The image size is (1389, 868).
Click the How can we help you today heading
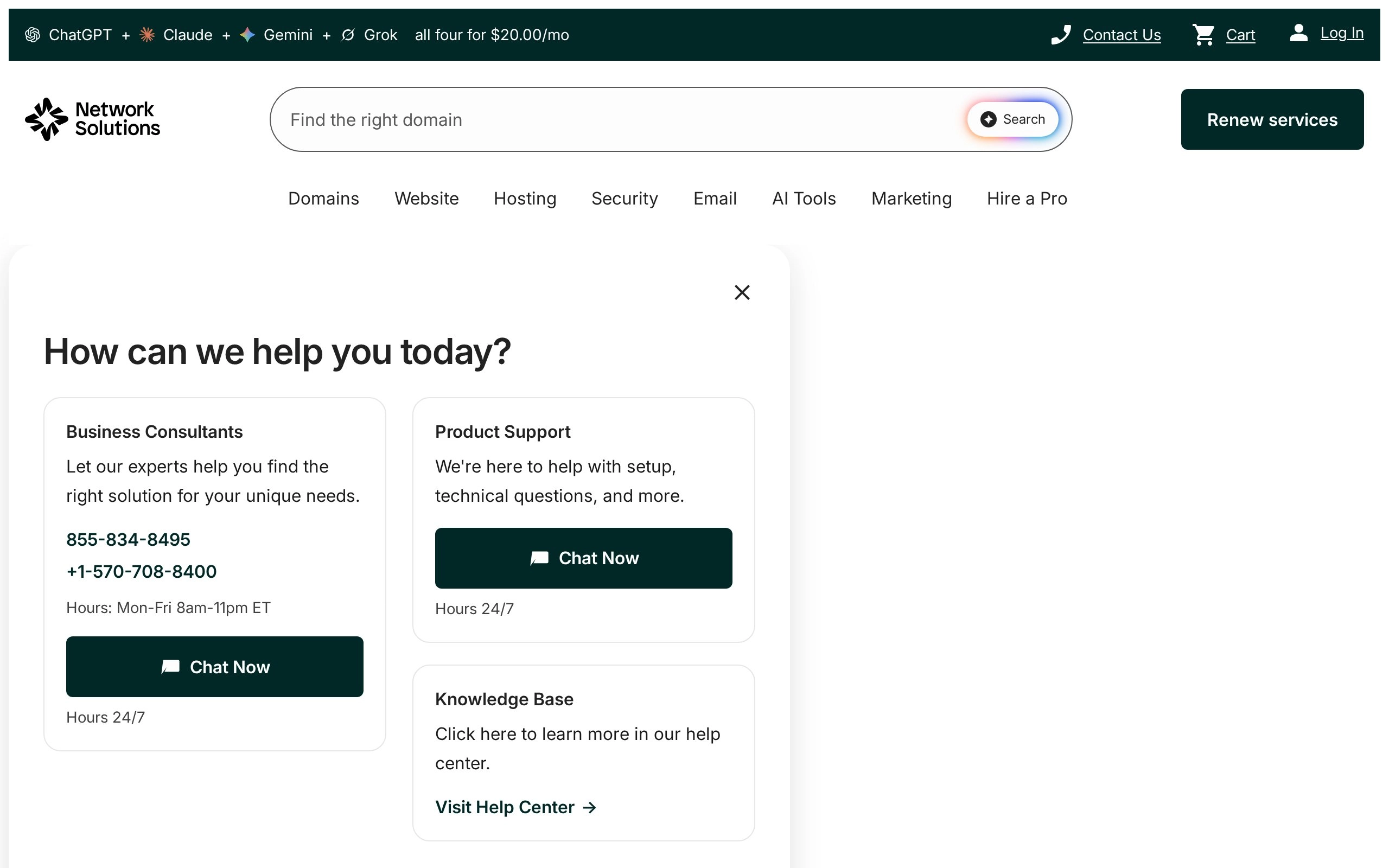coord(277,352)
